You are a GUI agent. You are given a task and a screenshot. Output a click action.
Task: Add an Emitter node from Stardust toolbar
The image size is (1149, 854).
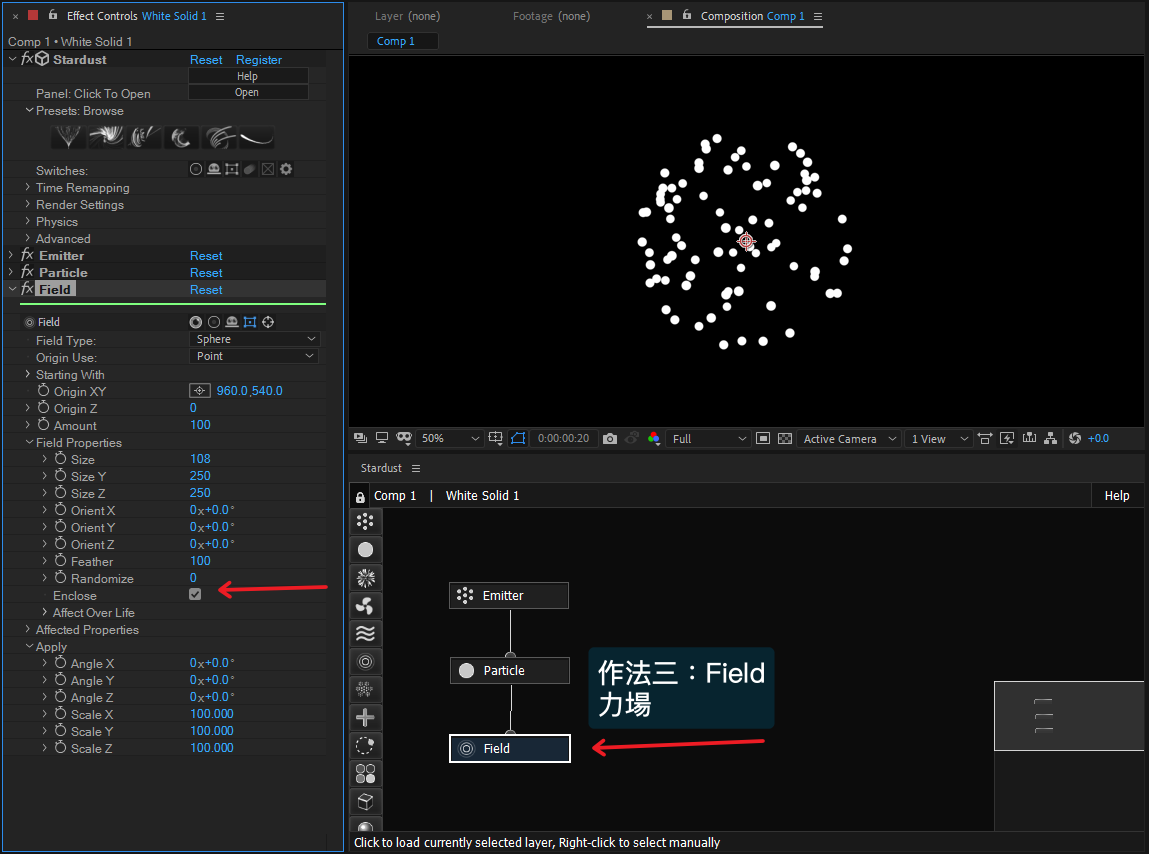pyautogui.click(x=365, y=521)
